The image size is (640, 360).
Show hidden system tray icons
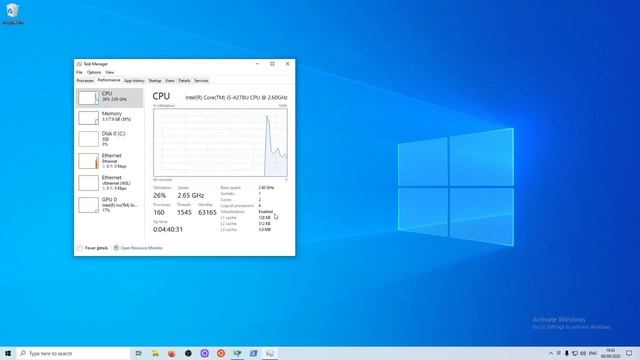tap(551, 353)
